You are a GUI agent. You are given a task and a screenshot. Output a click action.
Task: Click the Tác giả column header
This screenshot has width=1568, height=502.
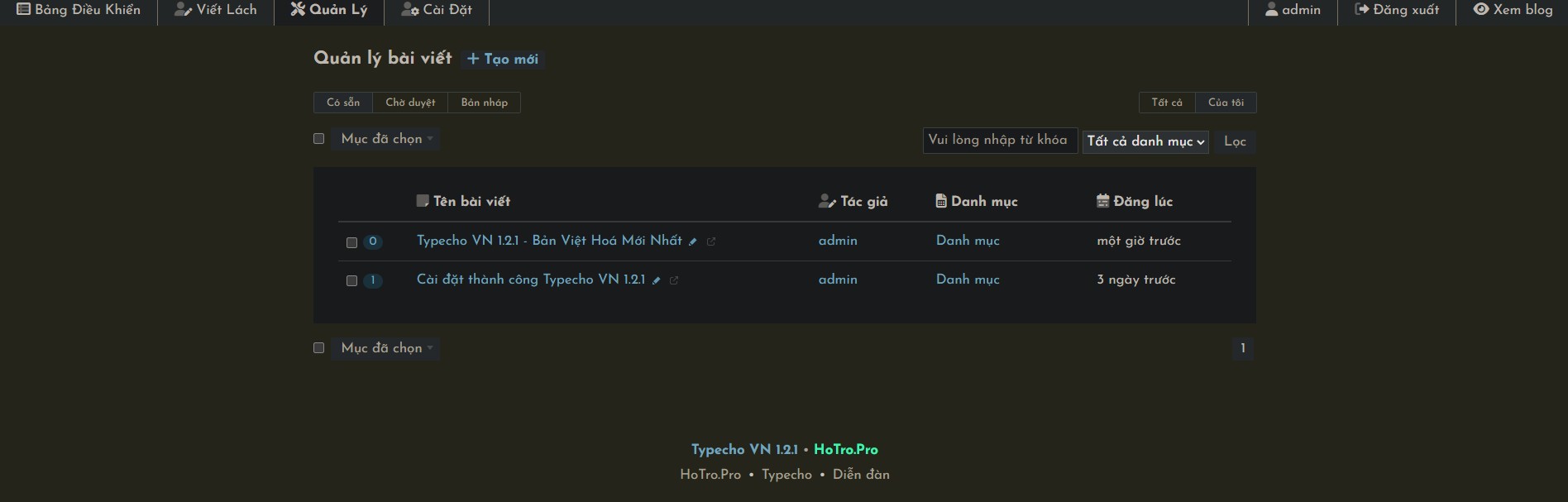pyautogui.click(x=853, y=201)
